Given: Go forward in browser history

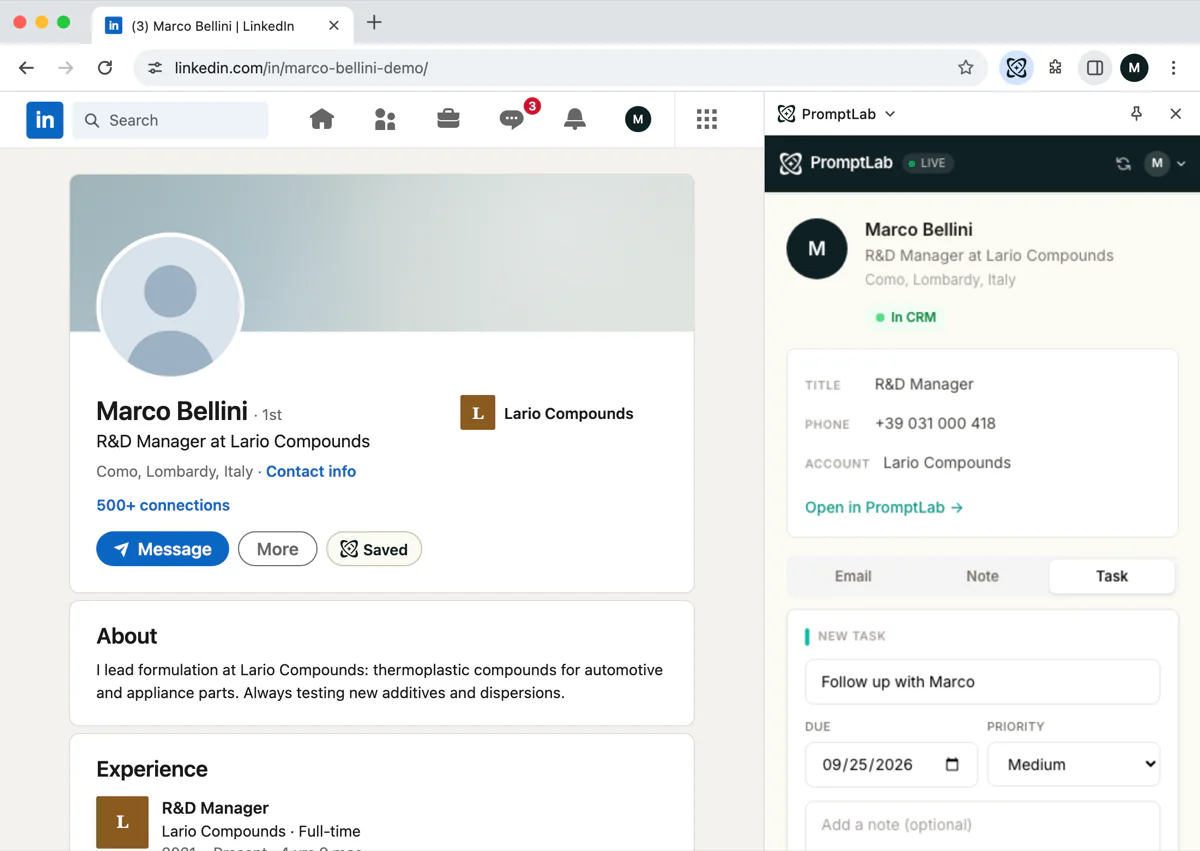Looking at the screenshot, I should pyautogui.click(x=66, y=68).
